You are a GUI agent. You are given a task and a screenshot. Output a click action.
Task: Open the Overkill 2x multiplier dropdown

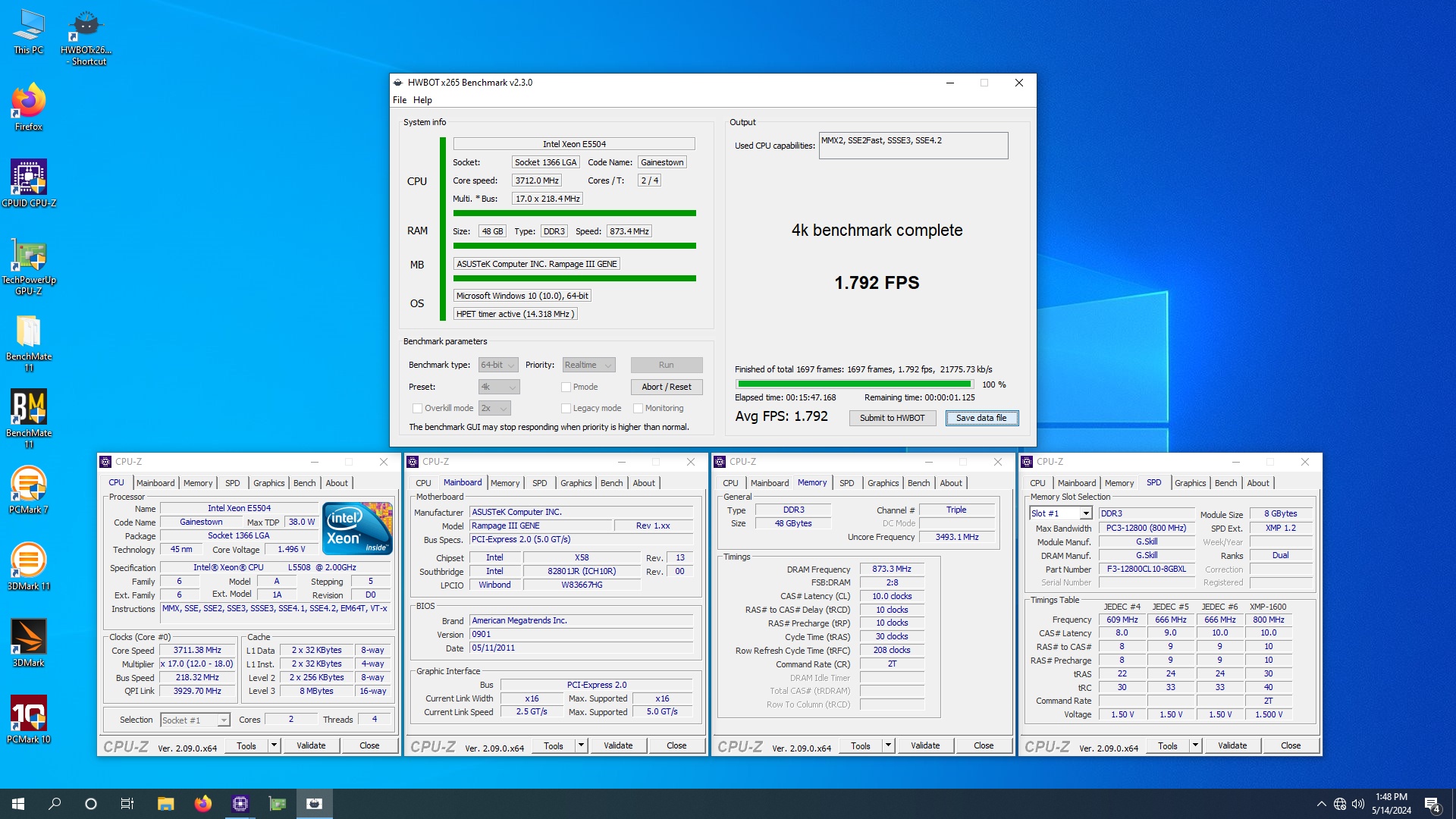tap(494, 408)
